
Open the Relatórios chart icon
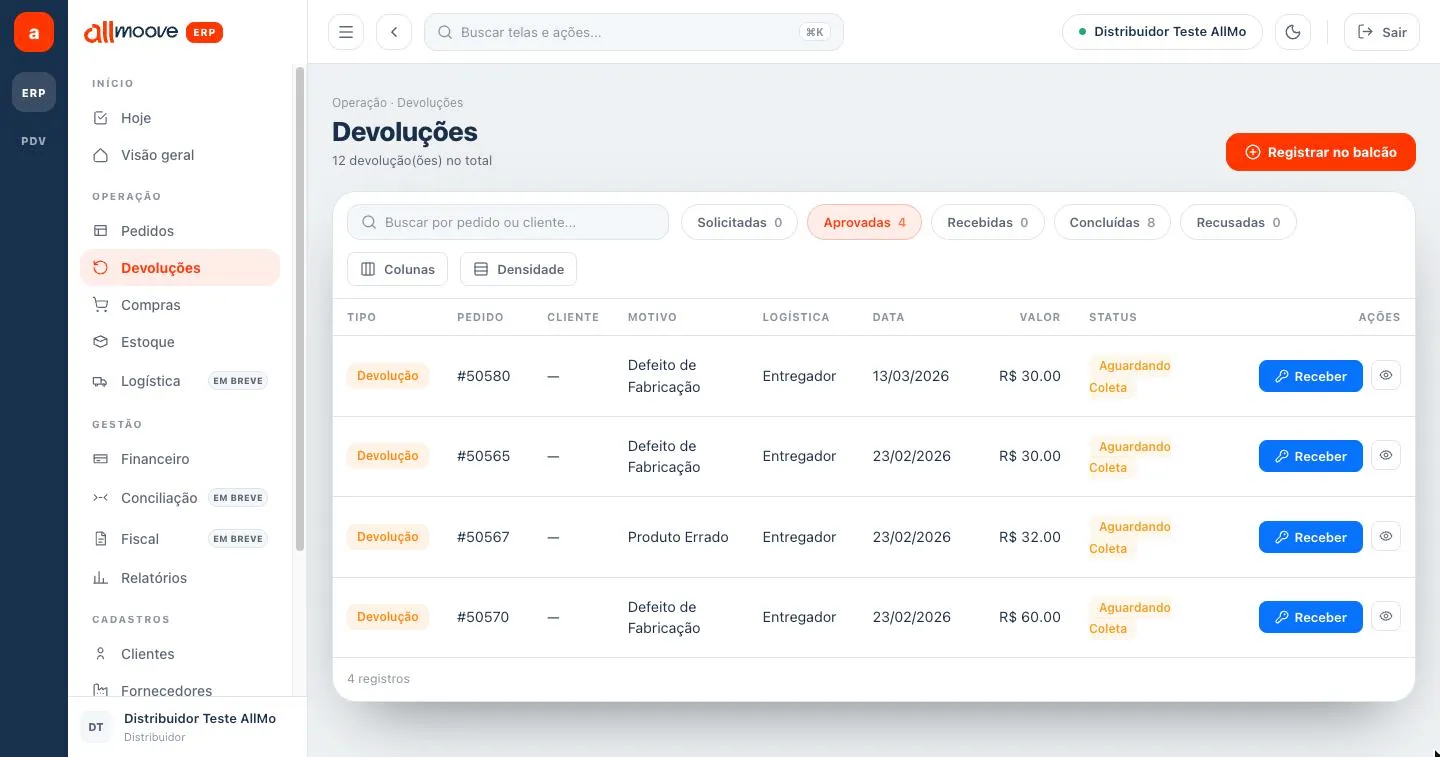point(100,578)
